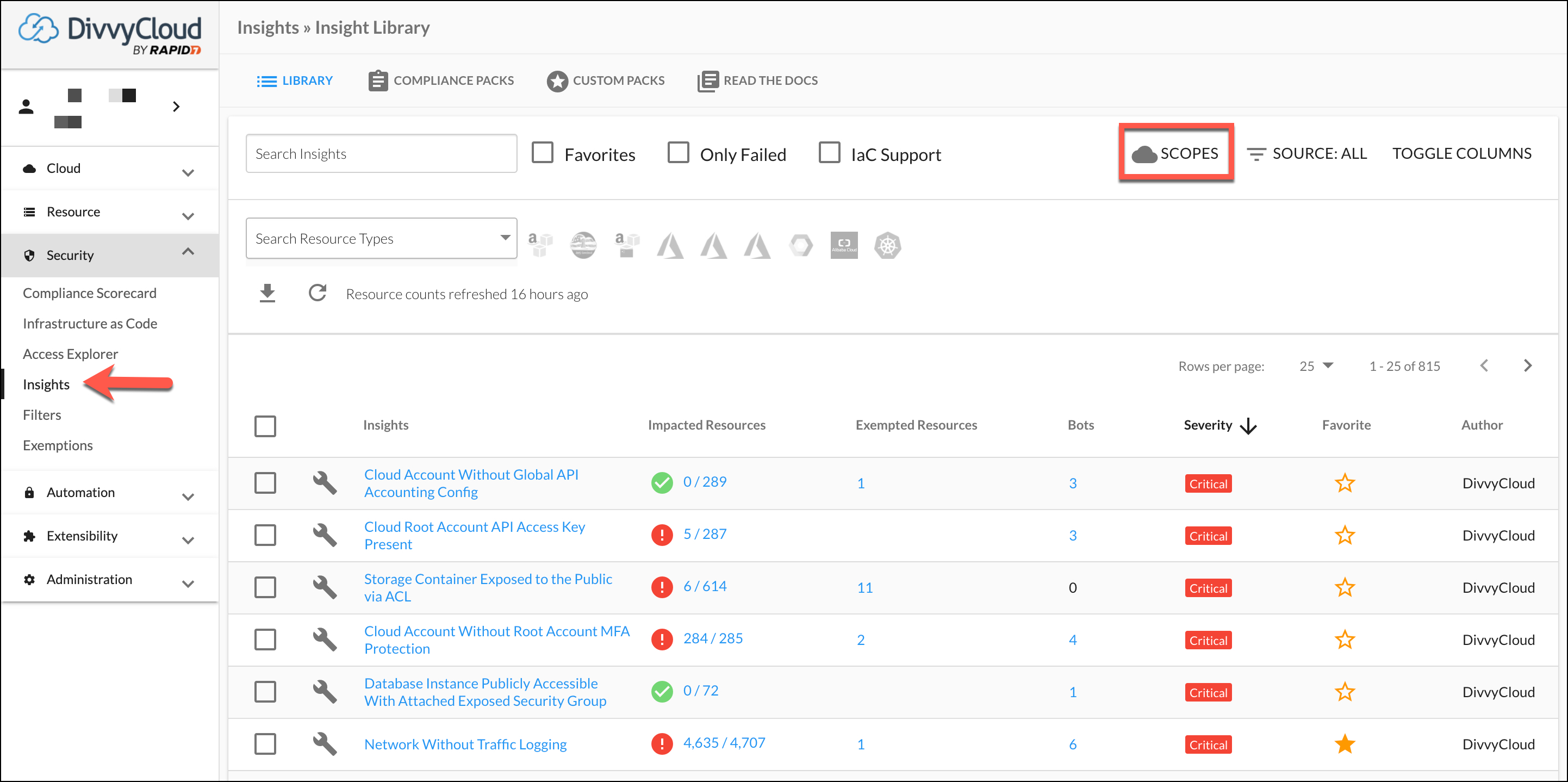This screenshot has height=782, width=1568.
Task: Filter by the AWS GovCloud icon
Action: click(x=583, y=245)
